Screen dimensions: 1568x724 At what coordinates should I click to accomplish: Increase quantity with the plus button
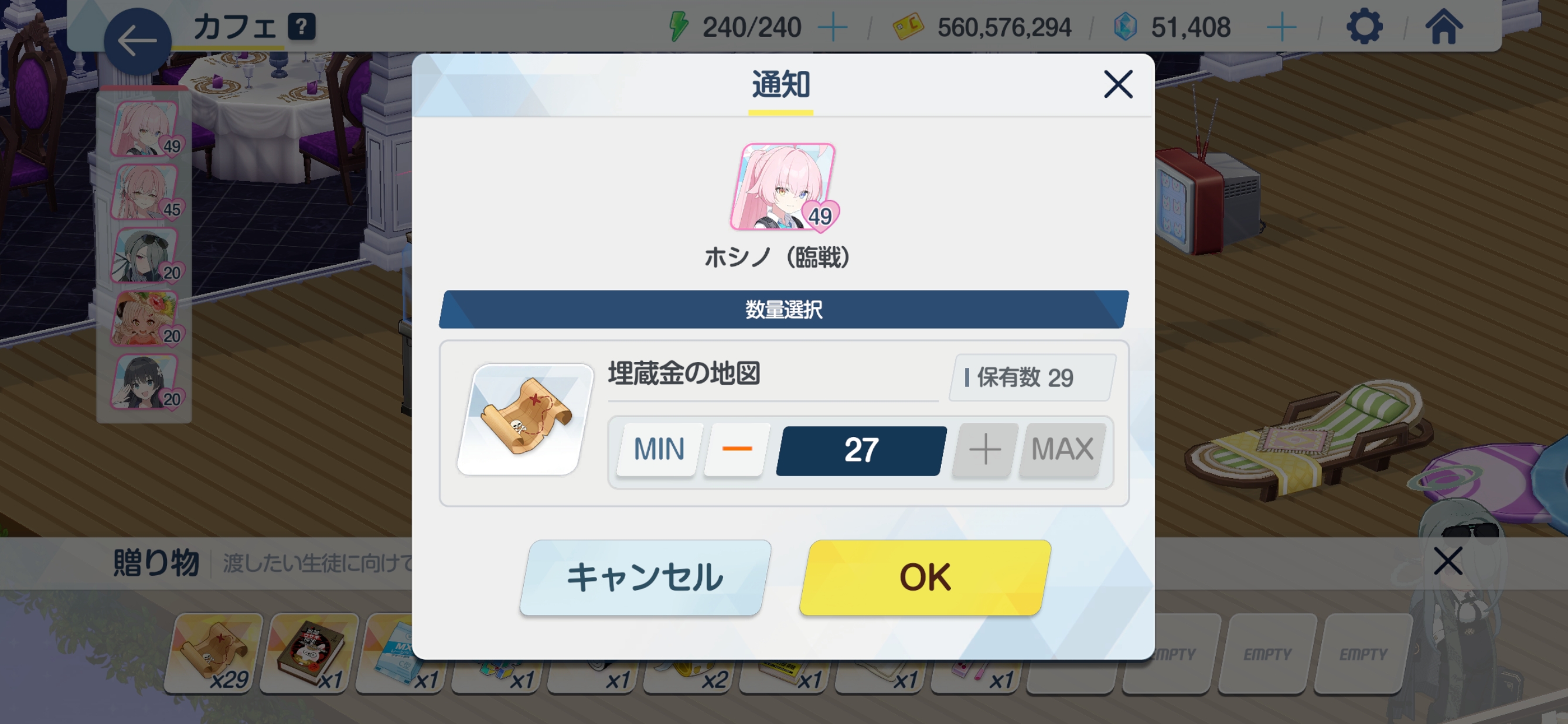click(984, 449)
